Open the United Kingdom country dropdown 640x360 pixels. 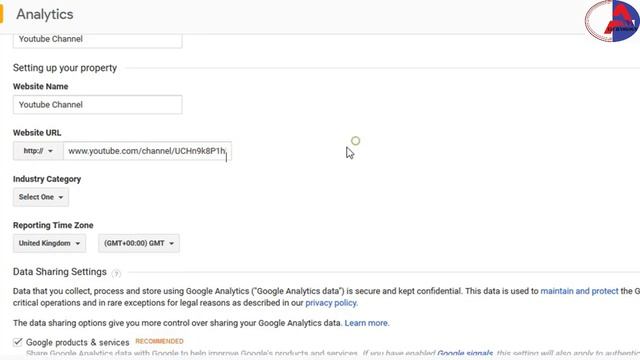[49, 243]
